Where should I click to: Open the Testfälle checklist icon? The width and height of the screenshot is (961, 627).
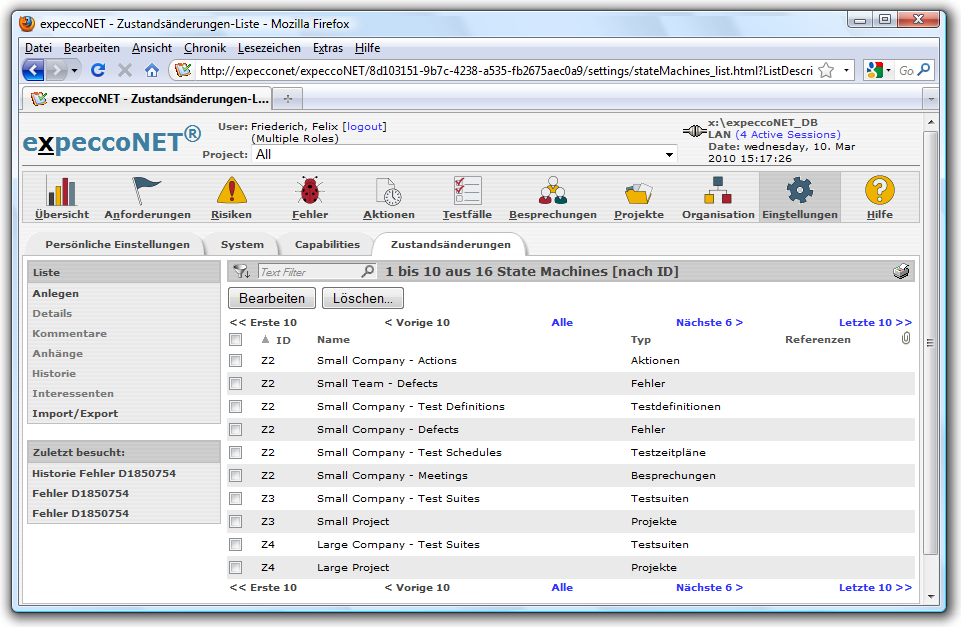pos(467,191)
